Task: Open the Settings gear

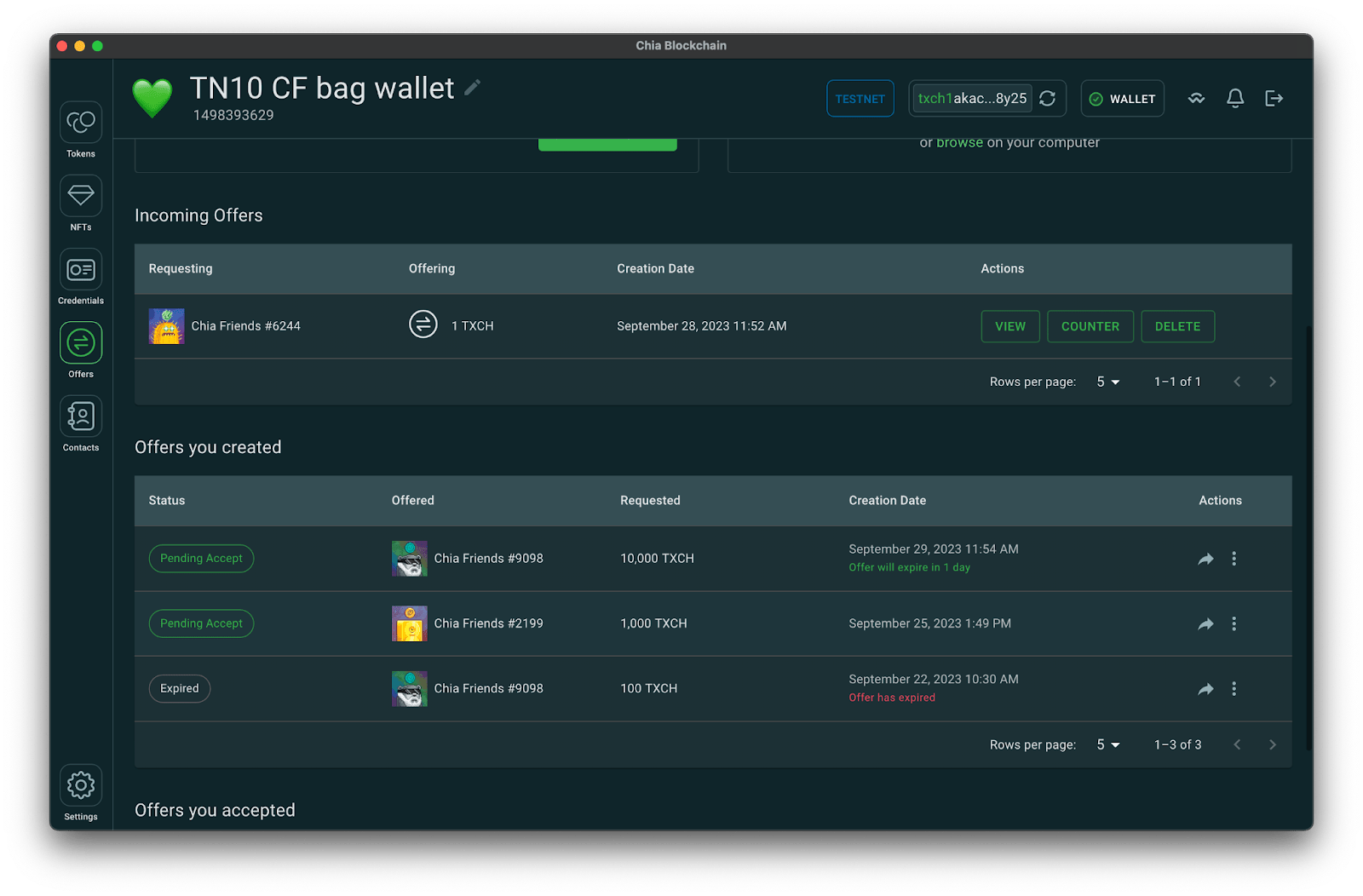Action: pyautogui.click(x=81, y=785)
